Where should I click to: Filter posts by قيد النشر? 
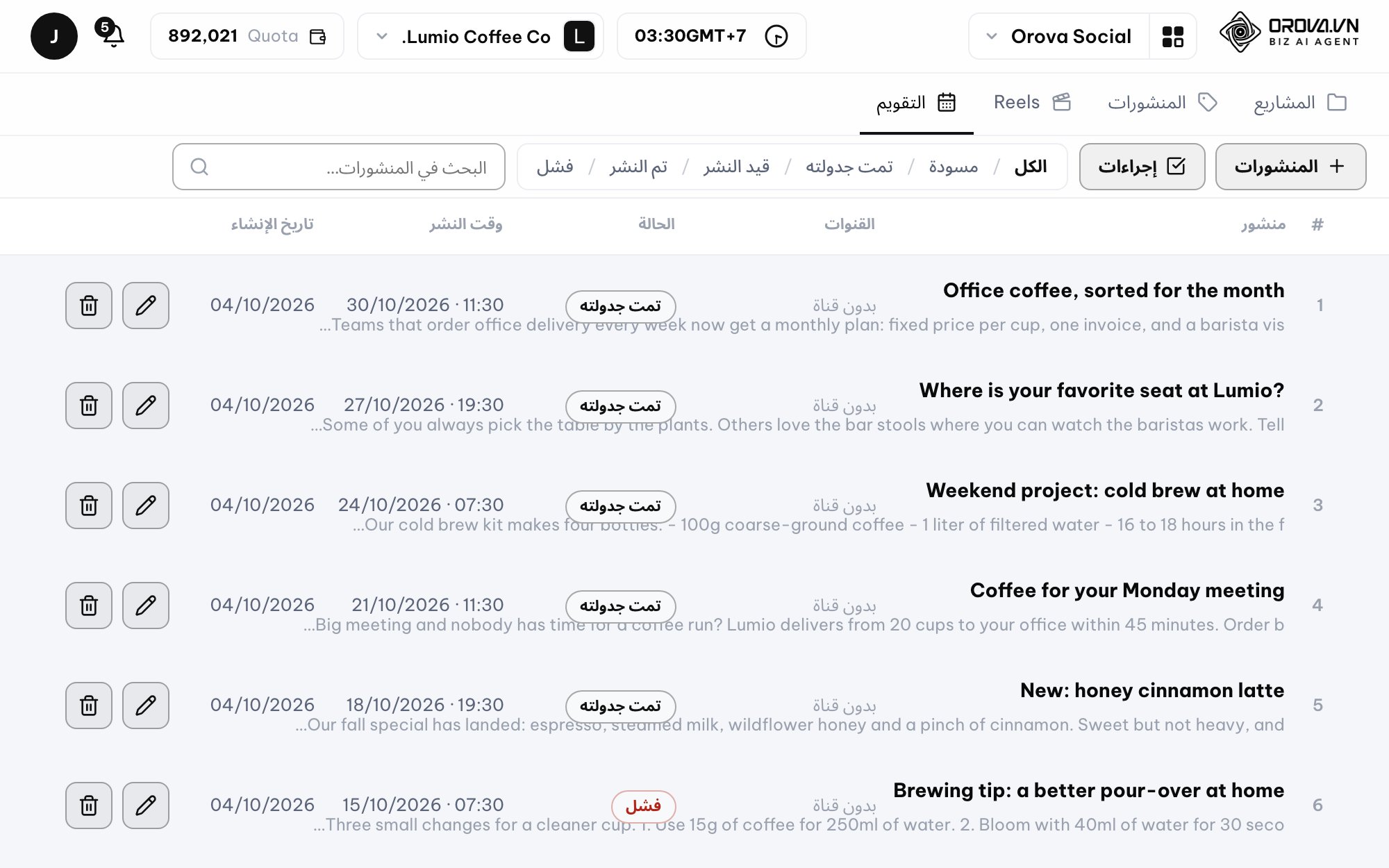pos(737,167)
